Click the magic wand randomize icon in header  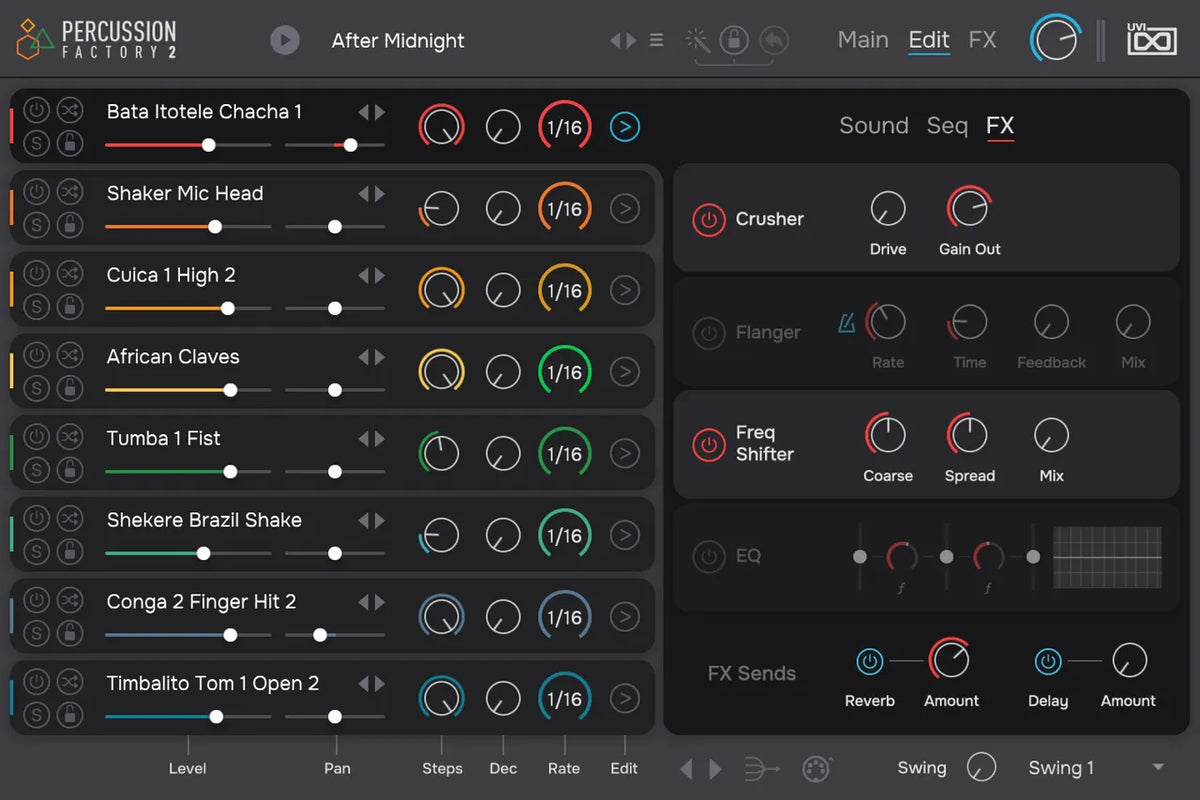[x=697, y=40]
